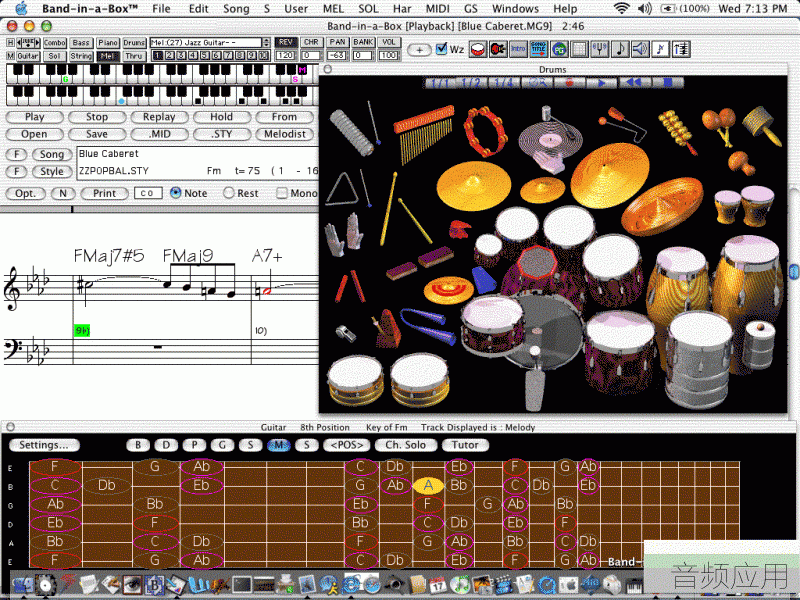Open guitar Settings dialog
Image resolution: width=800 pixels, height=600 pixels.
(44, 445)
